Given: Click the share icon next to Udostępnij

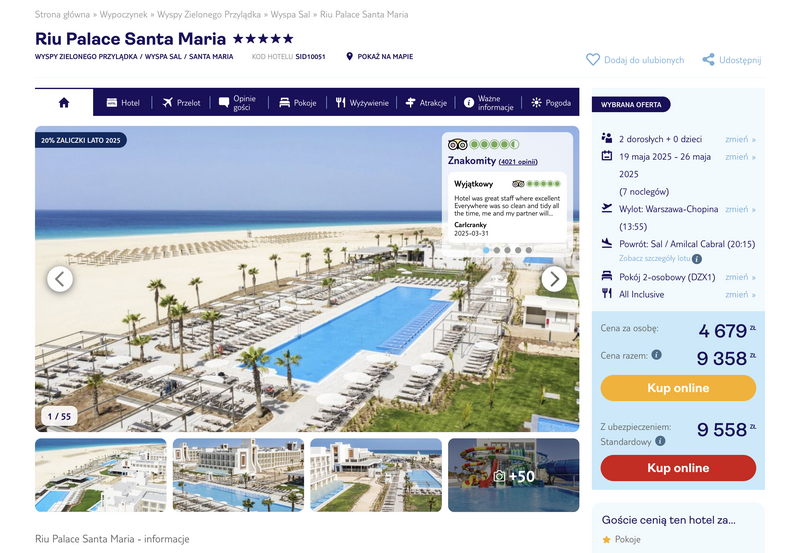Looking at the screenshot, I should [x=708, y=60].
